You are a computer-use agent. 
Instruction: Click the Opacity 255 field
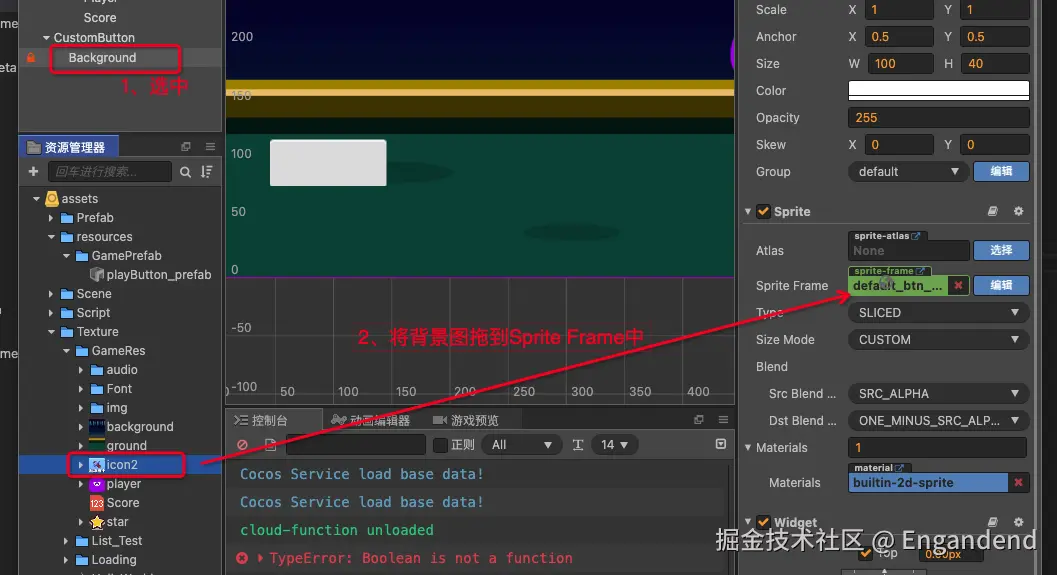938,118
